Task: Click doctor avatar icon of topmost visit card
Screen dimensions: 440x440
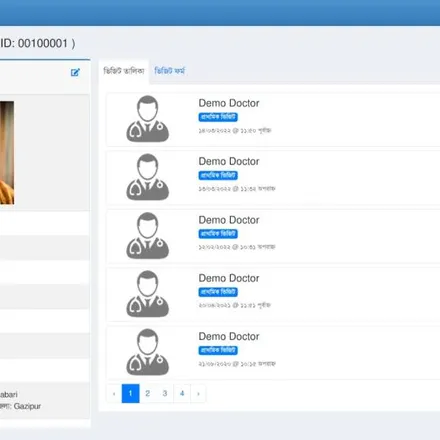Action: 148,119
